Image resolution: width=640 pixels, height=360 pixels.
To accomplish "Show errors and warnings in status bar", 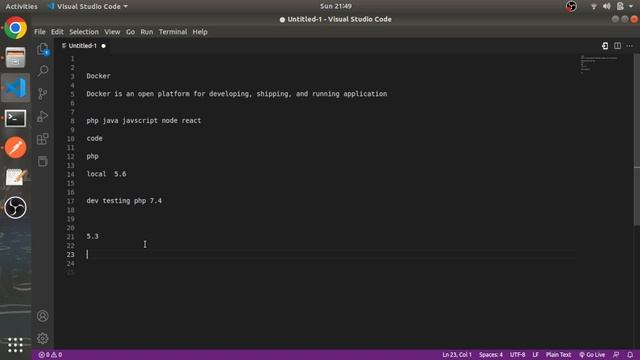I will pos(50,355).
